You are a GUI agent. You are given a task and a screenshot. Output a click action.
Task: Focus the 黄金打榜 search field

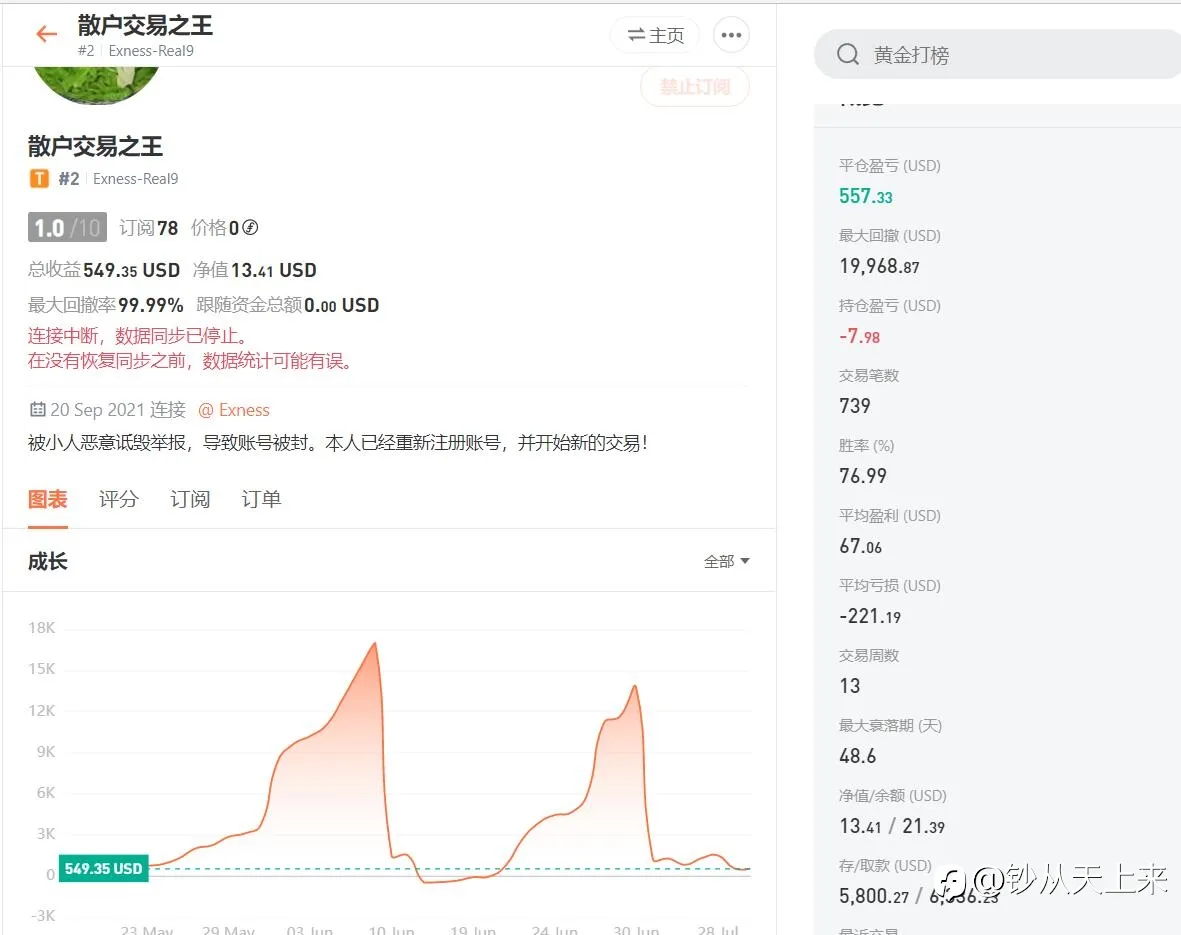coord(997,54)
